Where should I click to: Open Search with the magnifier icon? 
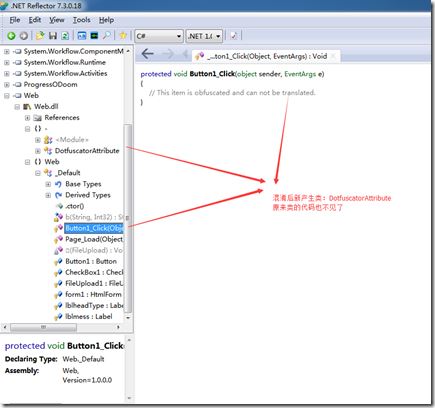click(x=107, y=36)
